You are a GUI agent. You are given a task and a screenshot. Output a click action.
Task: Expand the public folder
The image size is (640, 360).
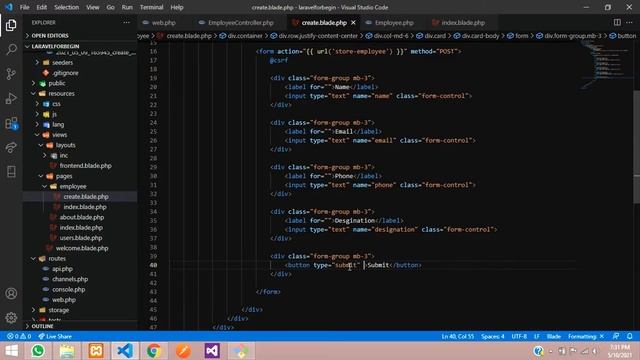coord(57,83)
